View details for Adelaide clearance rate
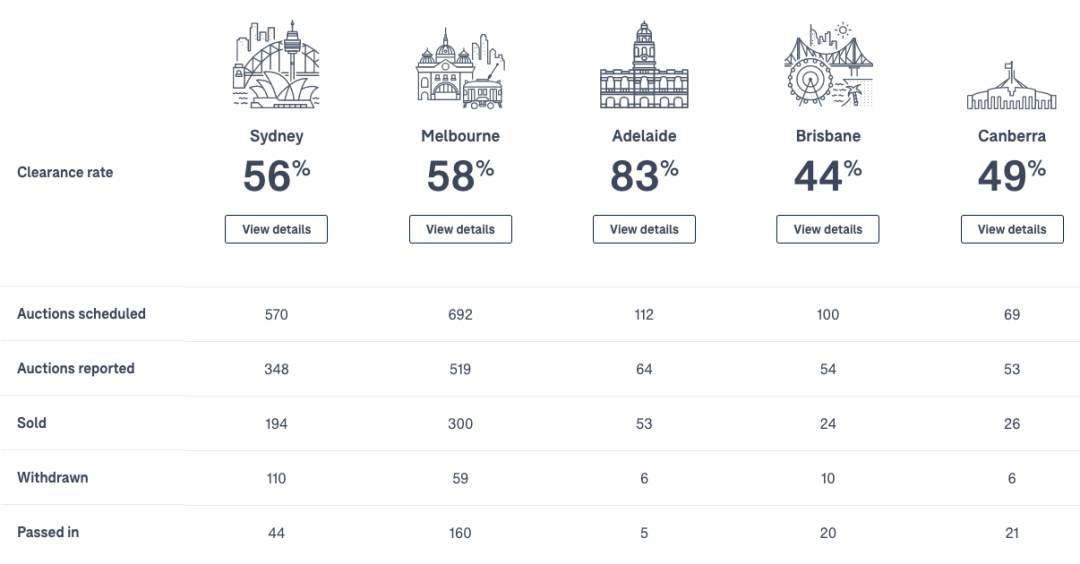Screen dimensions: 1080x564 (x=644, y=229)
